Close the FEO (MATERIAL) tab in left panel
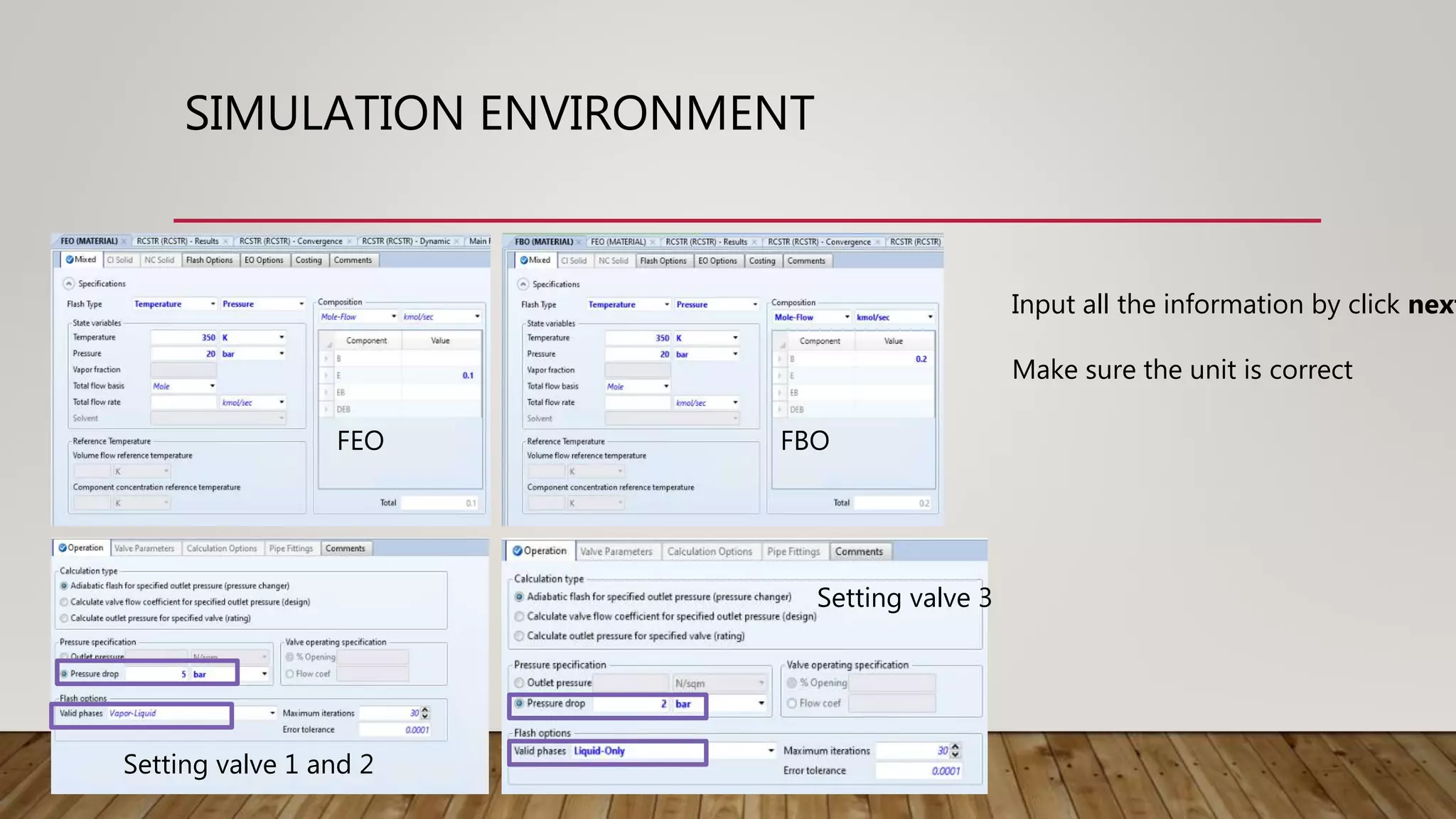This screenshot has height=819, width=1456. pos(124,242)
